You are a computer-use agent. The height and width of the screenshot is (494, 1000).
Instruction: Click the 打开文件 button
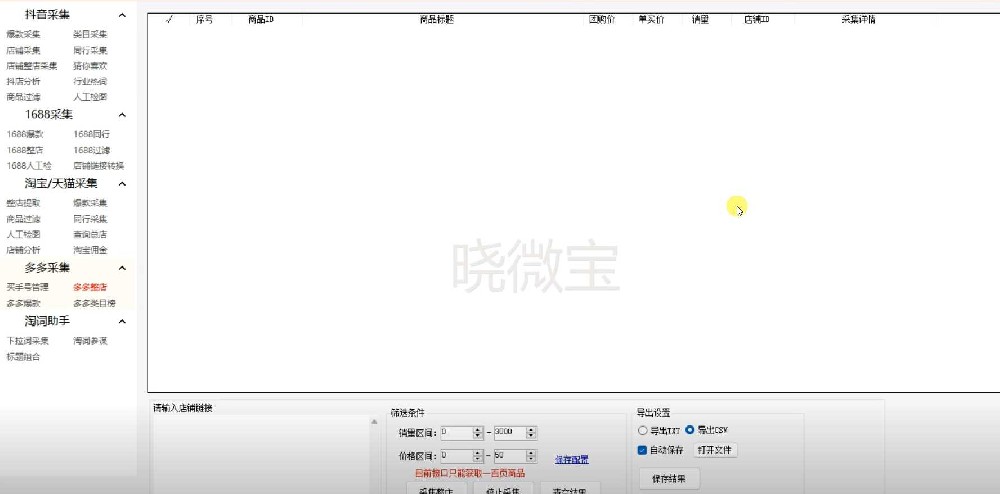716,450
